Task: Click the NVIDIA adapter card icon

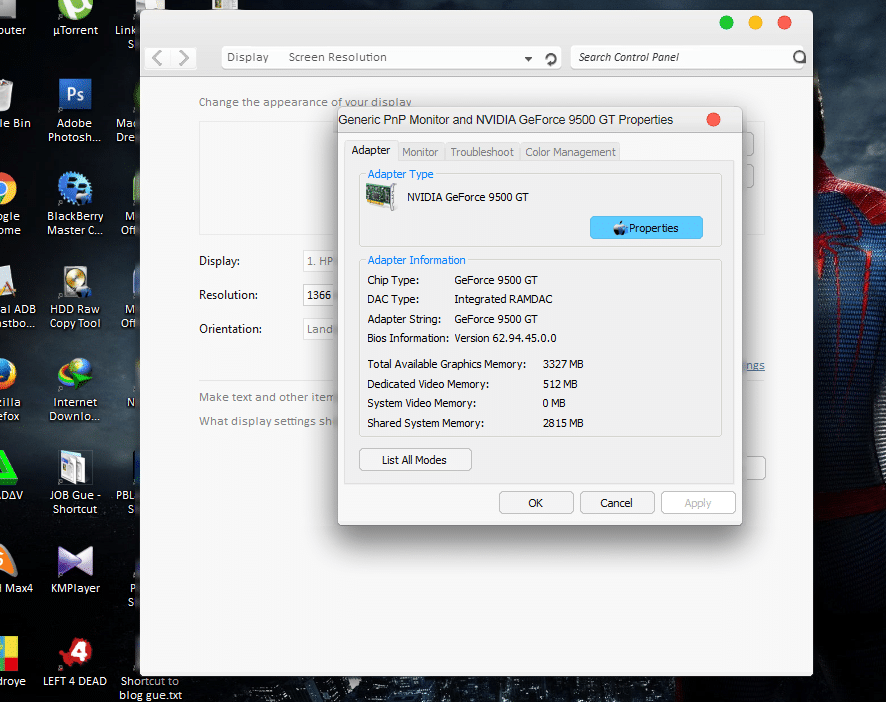Action: click(x=381, y=197)
